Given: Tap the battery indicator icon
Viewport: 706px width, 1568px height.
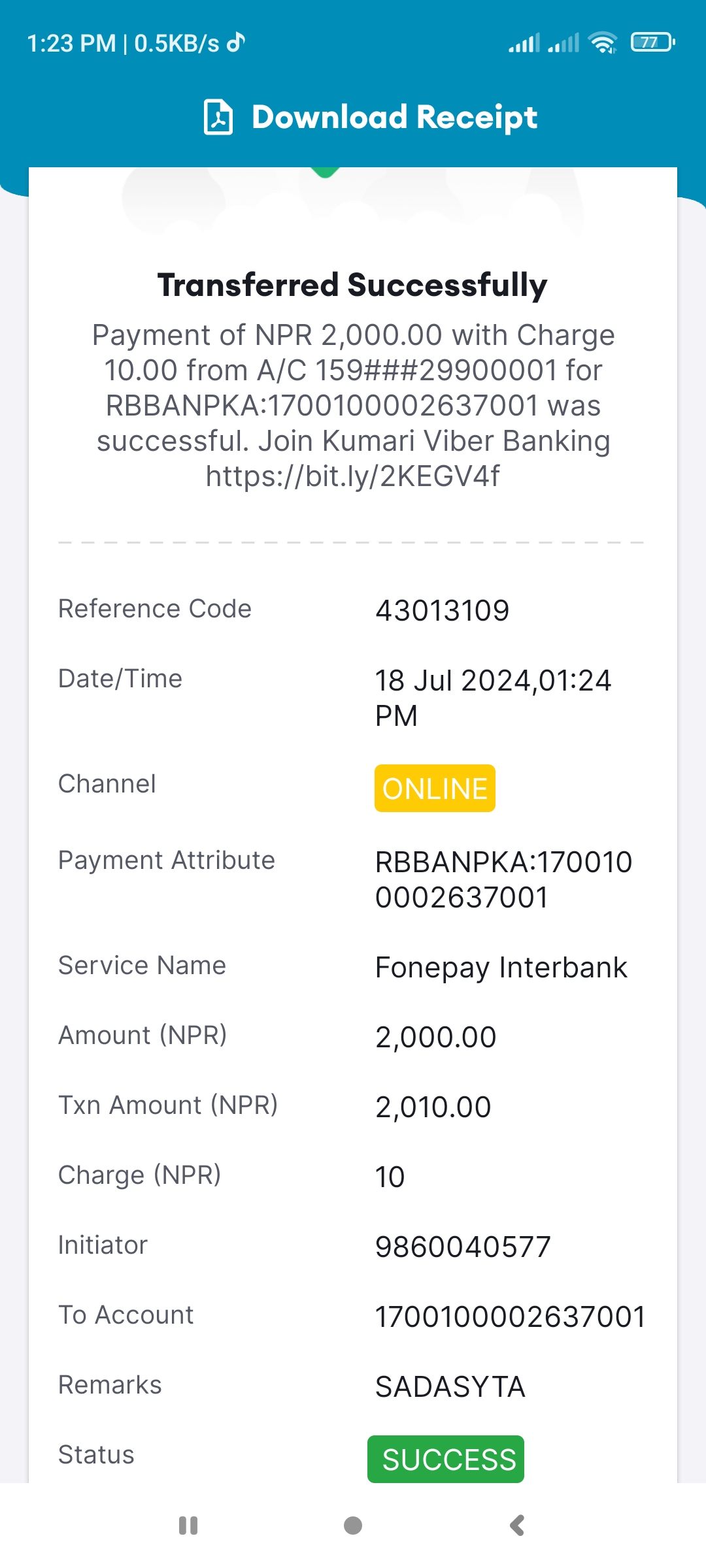Looking at the screenshot, I should point(652,42).
